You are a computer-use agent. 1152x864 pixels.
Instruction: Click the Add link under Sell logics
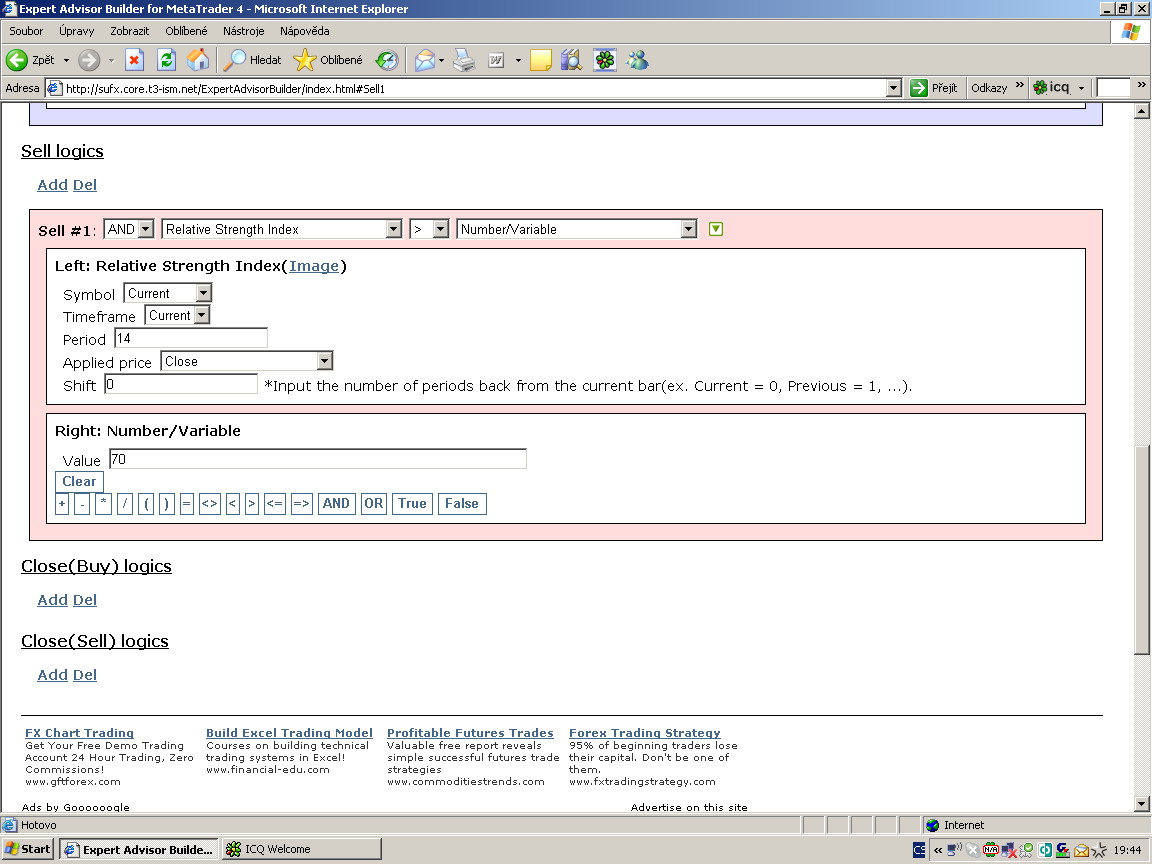tap(52, 185)
